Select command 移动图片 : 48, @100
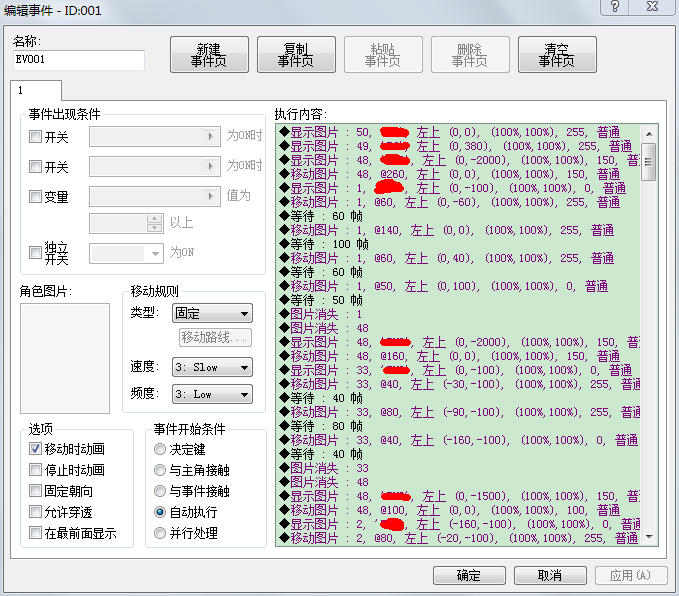The height and width of the screenshot is (596, 679). (450, 510)
